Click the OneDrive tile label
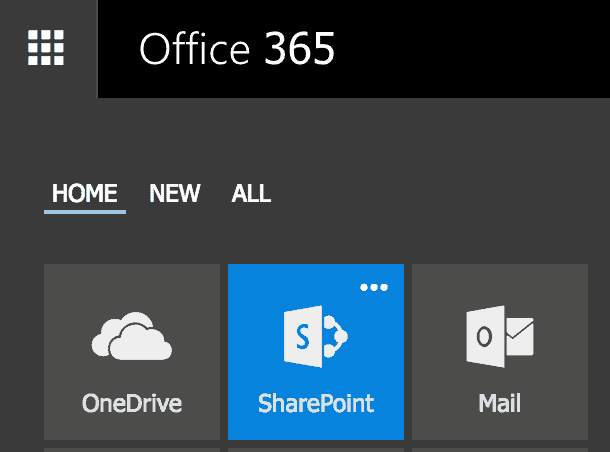610x452 pixels. point(132,403)
